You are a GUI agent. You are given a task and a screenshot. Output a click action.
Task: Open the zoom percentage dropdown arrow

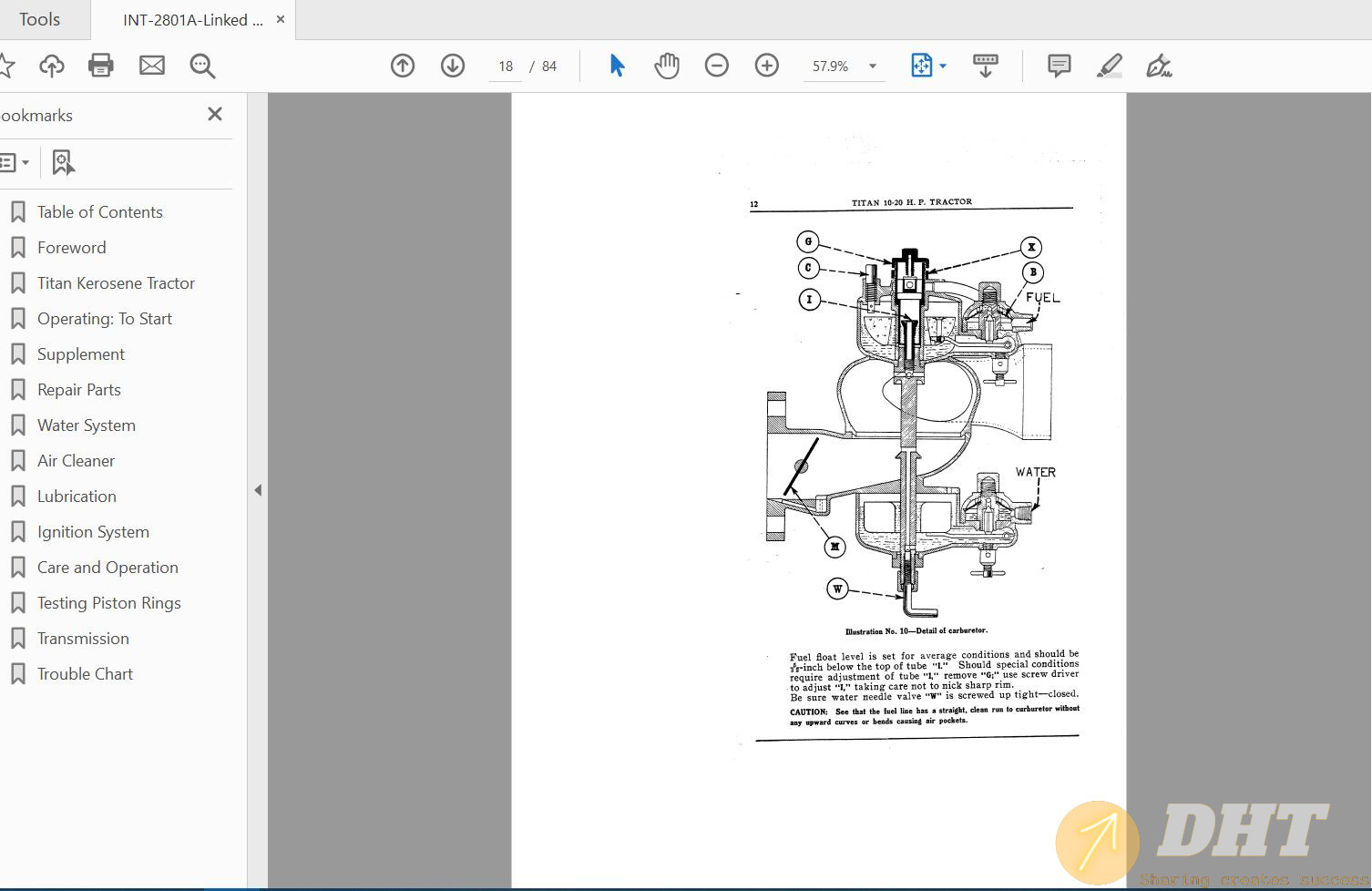tap(873, 67)
